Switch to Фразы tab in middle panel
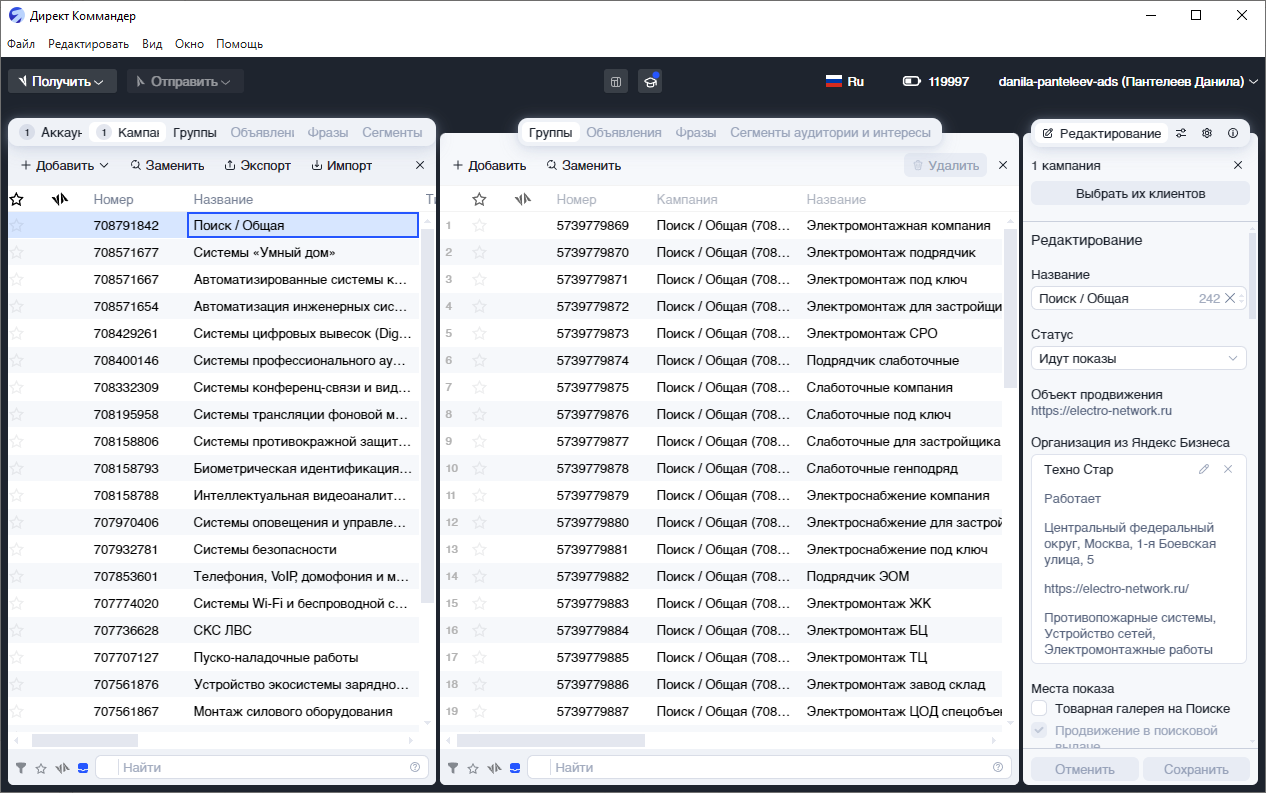Screen dimensions: 1266x793 [695, 132]
